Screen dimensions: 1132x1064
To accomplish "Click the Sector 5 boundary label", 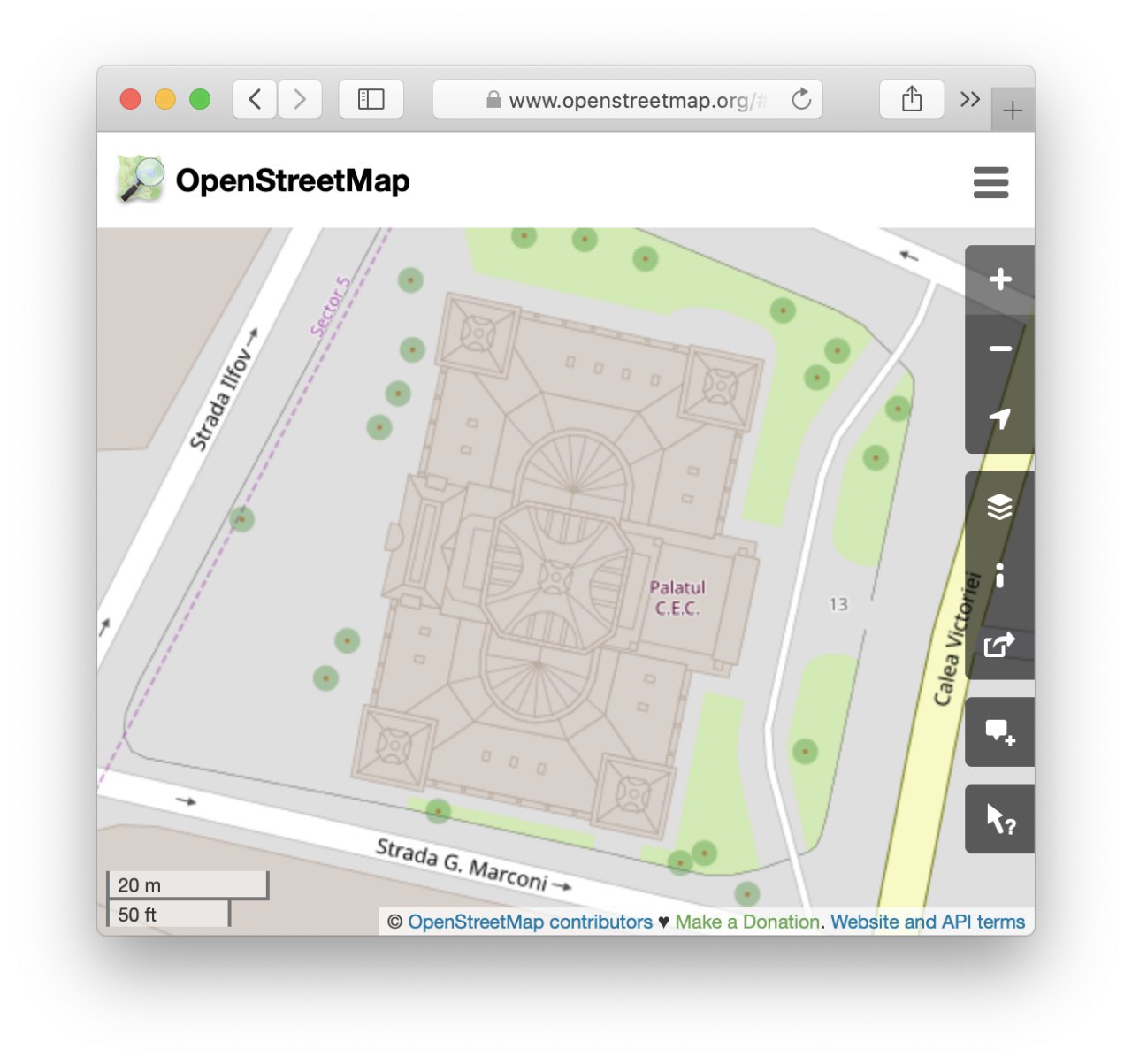I will pos(330,306).
